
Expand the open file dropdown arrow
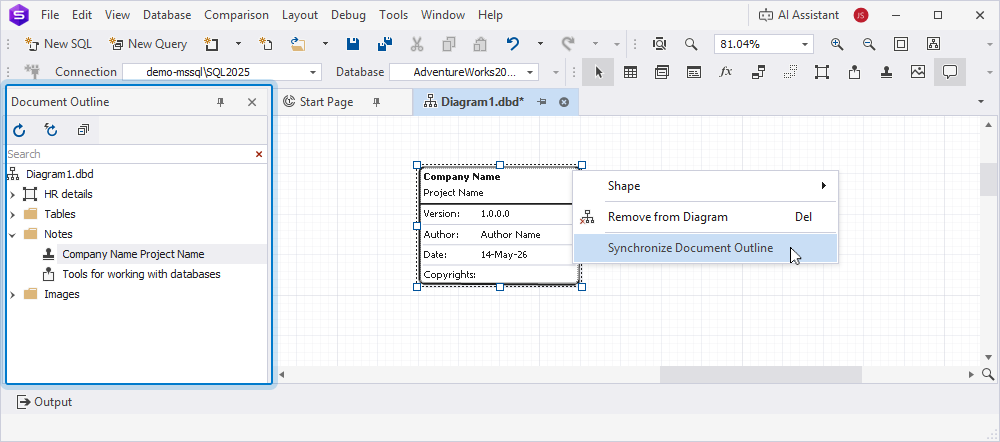click(325, 44)
